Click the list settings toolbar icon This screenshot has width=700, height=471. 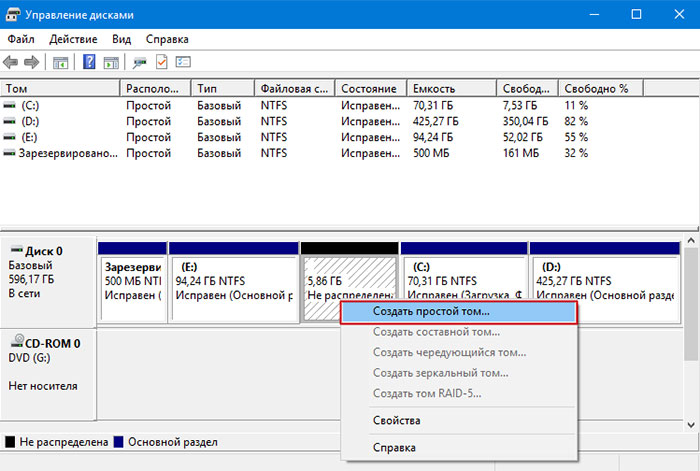(183, 62)
